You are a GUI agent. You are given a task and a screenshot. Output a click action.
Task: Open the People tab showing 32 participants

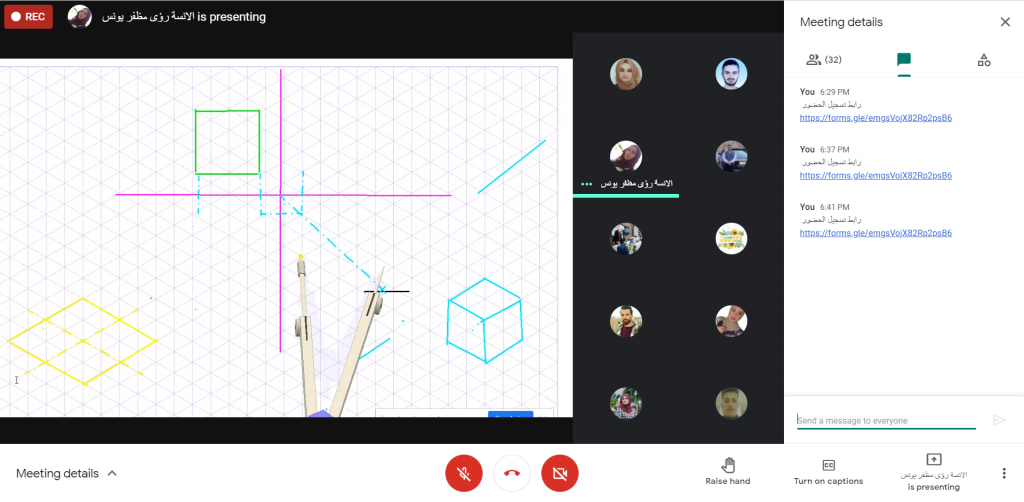coord(824,60)
